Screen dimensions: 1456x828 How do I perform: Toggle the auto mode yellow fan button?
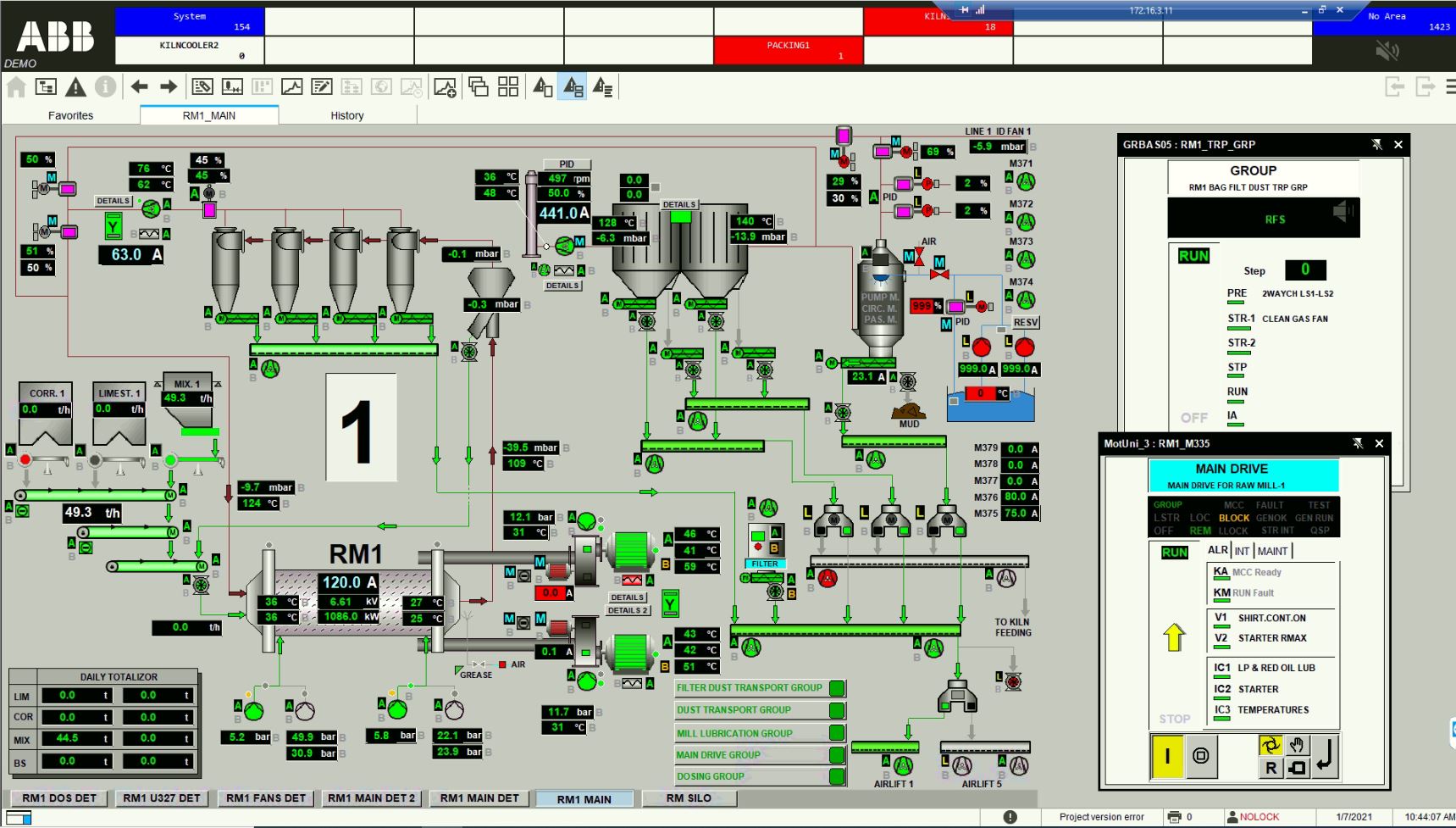[1270, 745]
